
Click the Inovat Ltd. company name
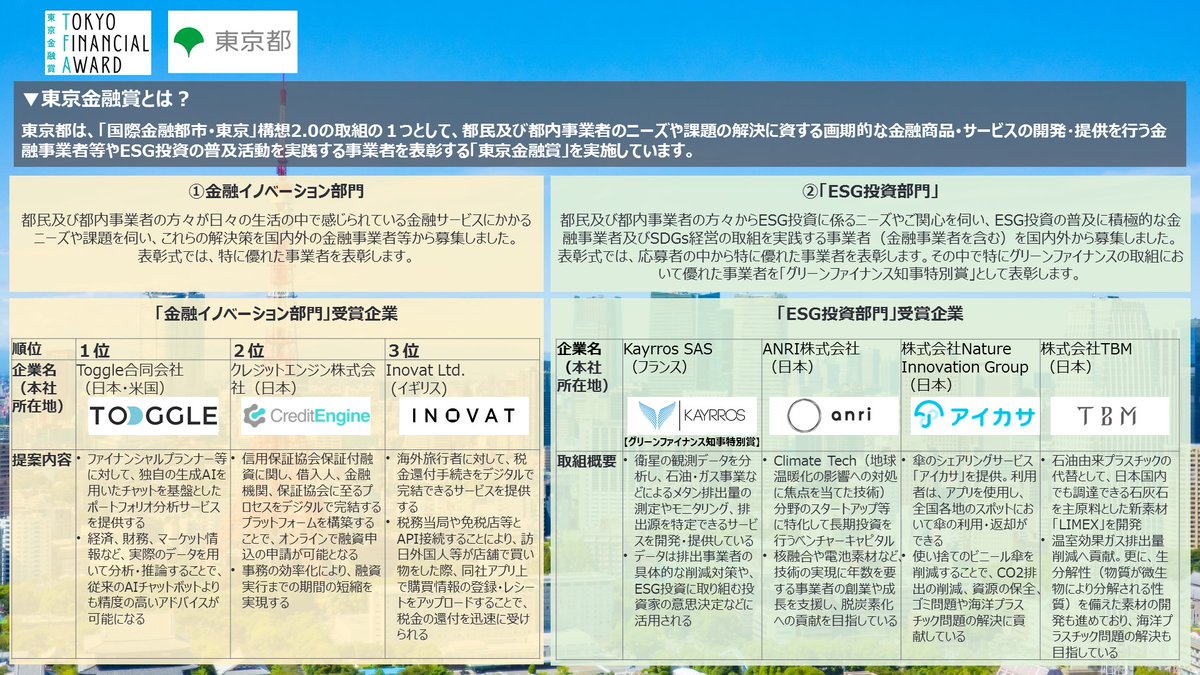(426, 369)
